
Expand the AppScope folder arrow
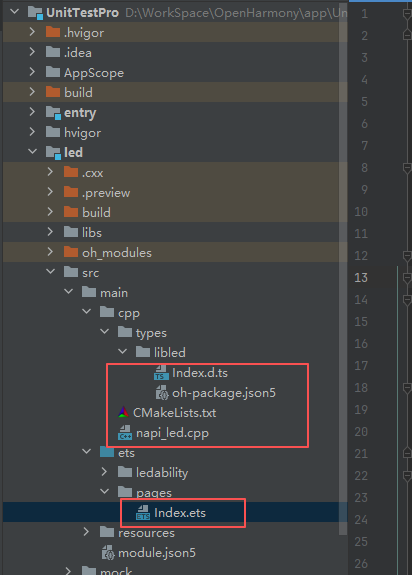coord(32,72)
